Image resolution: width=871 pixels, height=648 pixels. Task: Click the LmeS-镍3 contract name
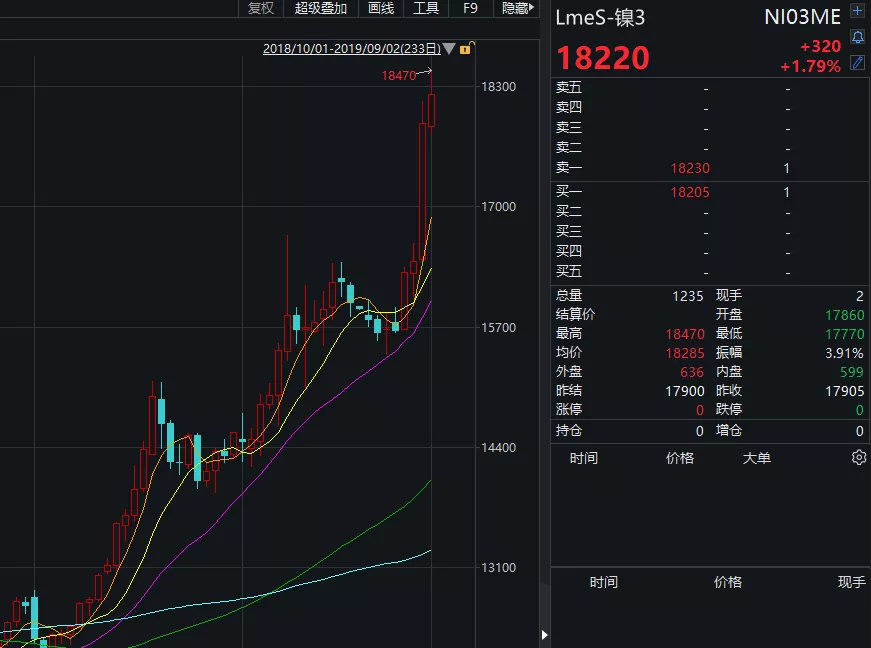pyautogui.click(x=600, y=18)
